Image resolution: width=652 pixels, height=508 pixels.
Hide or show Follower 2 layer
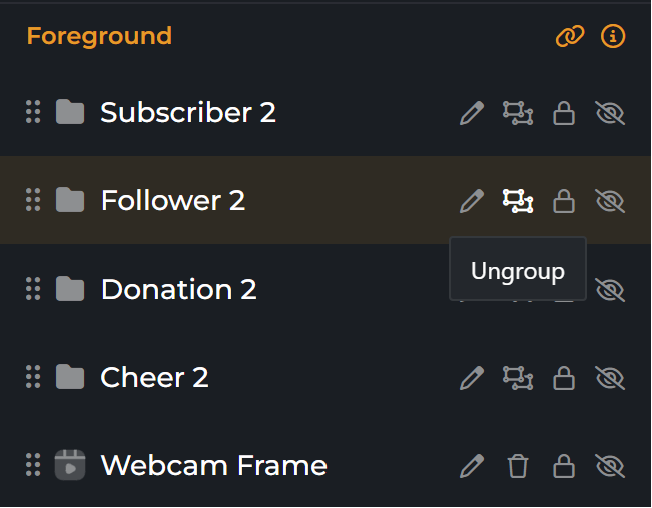(x=609, y=201)
